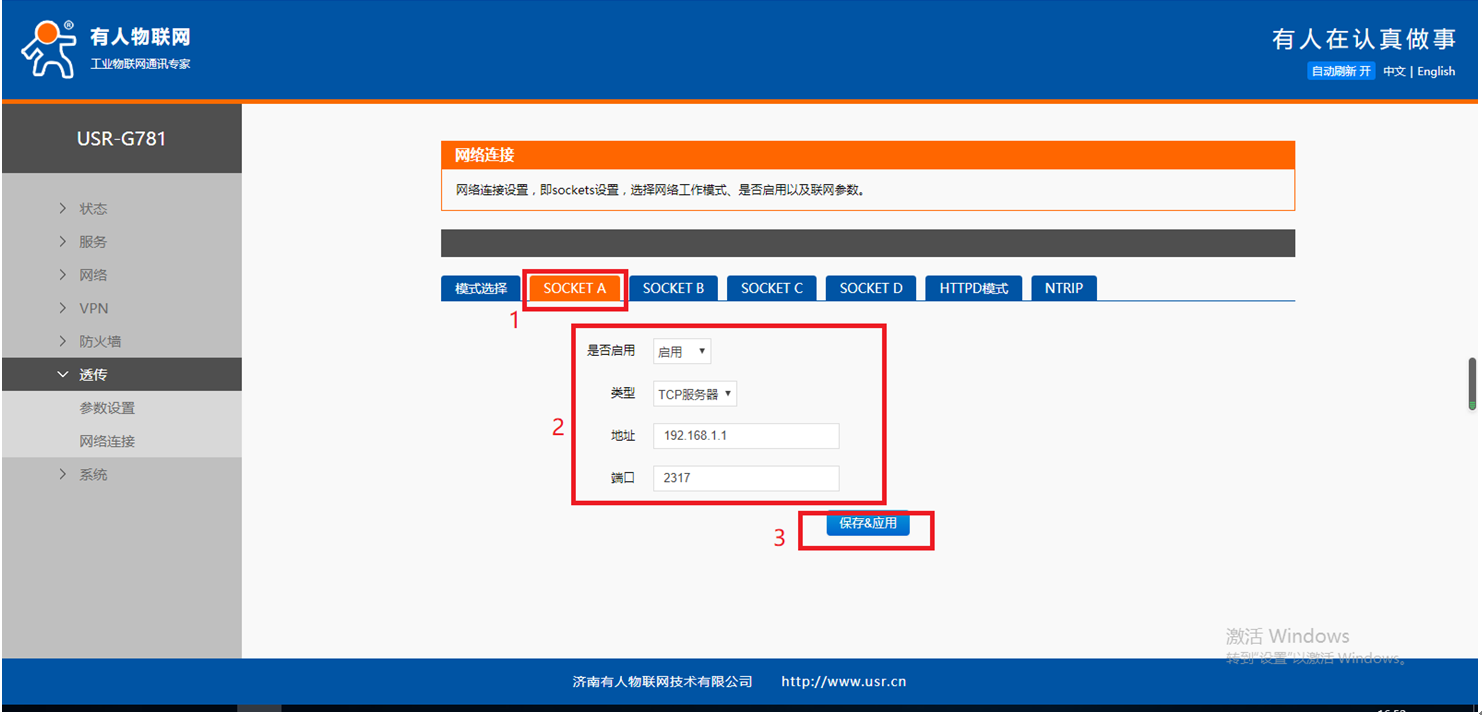The height and width of the screenshot is (715, 1482).
Task: Switch to the SOCKET B tab
Action: click(x=673, y=288)
